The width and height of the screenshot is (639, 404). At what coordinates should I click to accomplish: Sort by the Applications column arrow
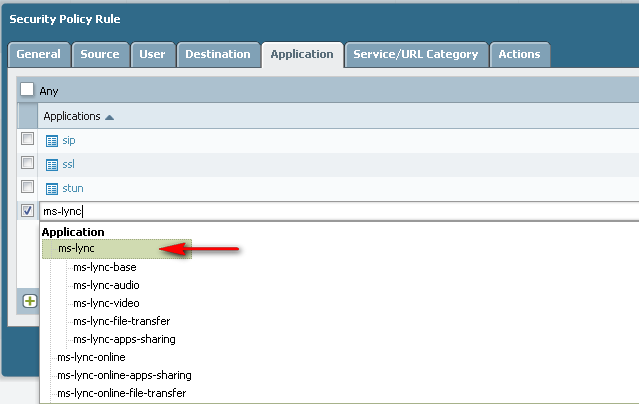tap(109, 117)
